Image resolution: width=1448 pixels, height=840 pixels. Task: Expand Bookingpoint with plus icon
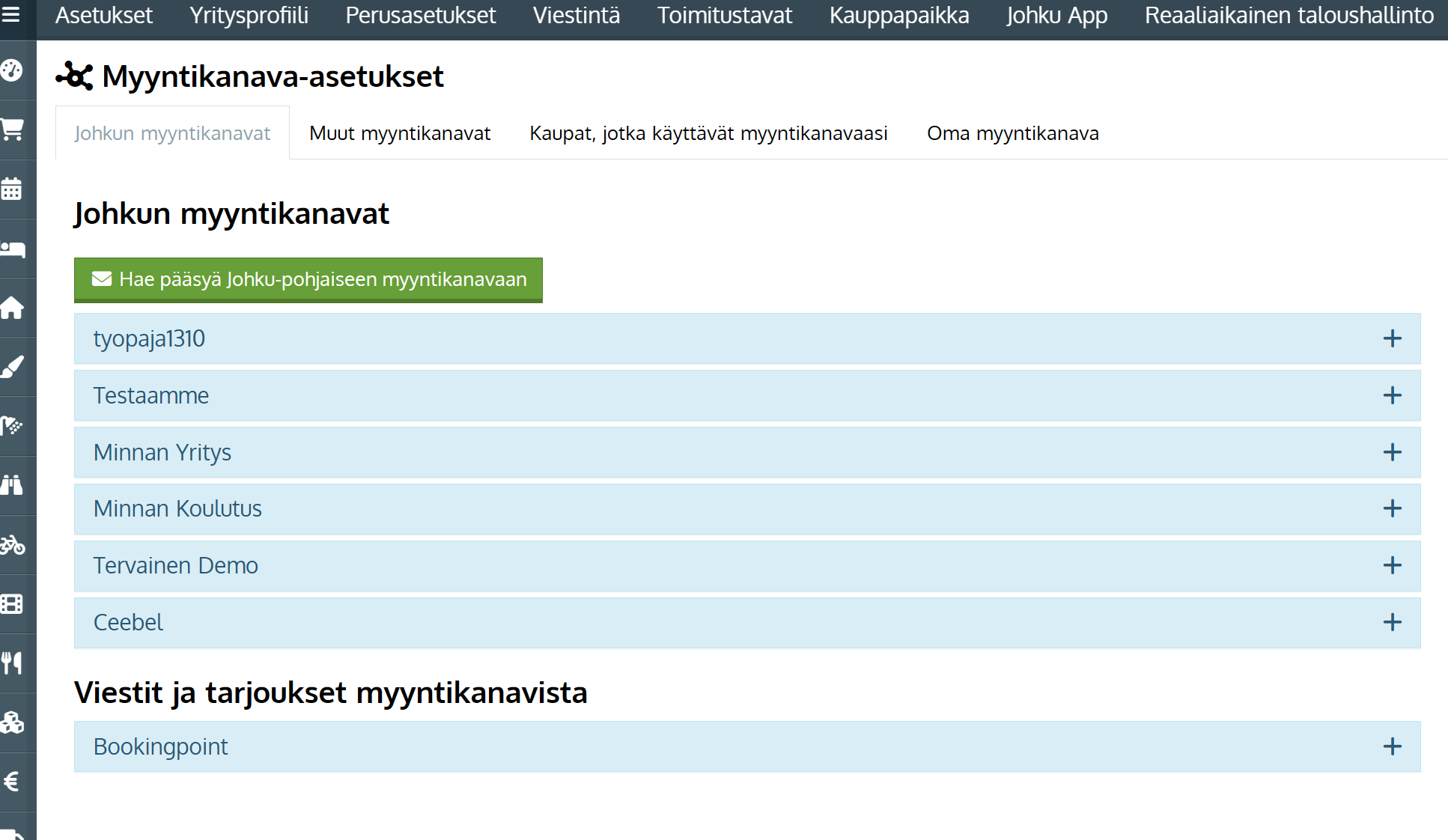point(1392,746)
